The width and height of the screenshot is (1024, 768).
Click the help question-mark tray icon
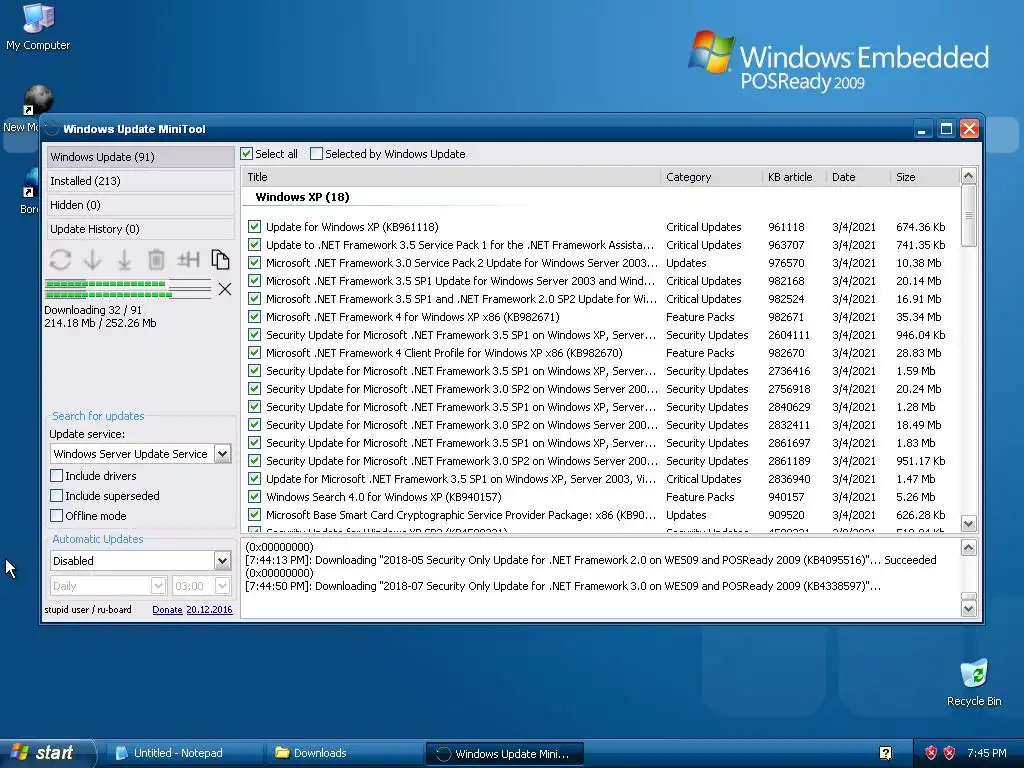886,753
